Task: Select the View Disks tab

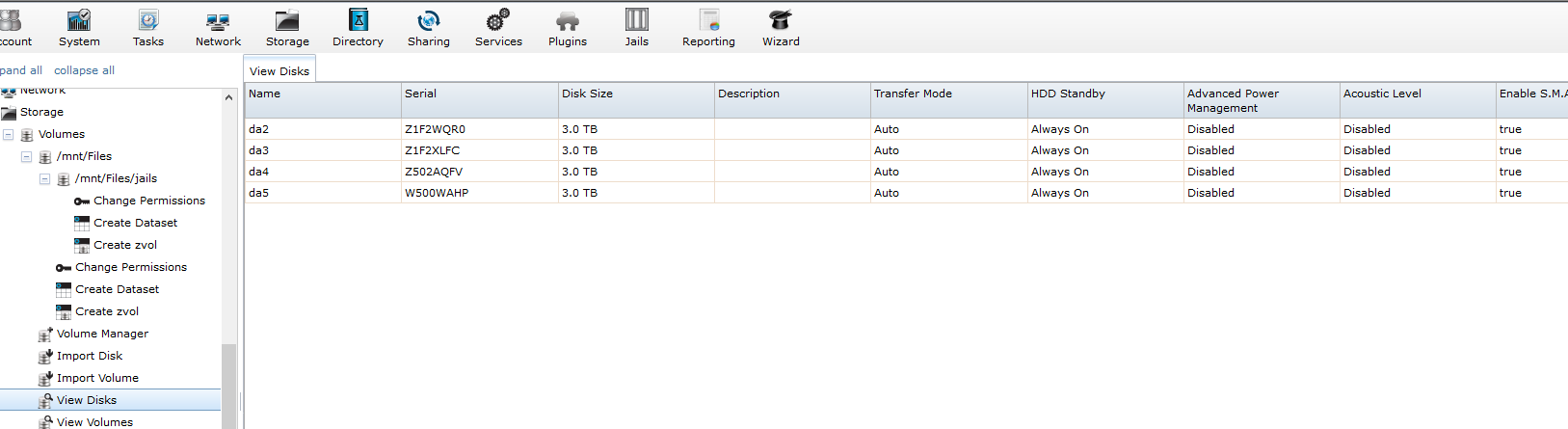Action: [279, 70]
